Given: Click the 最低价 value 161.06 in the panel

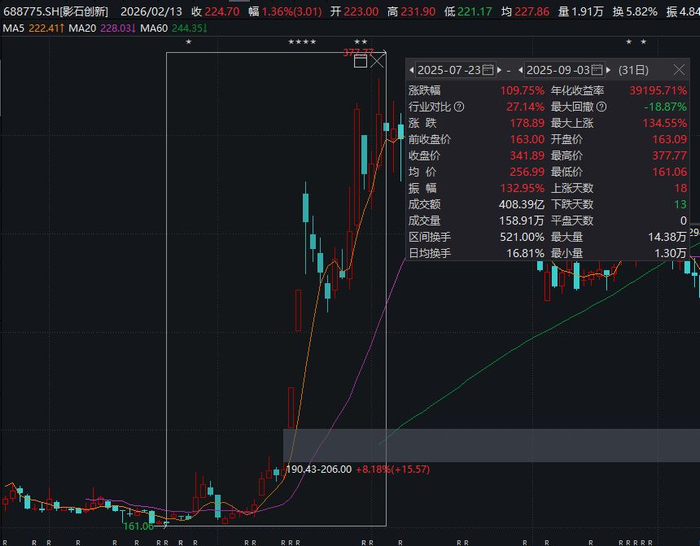Looking at the screenshot, I should pos(670,172).
